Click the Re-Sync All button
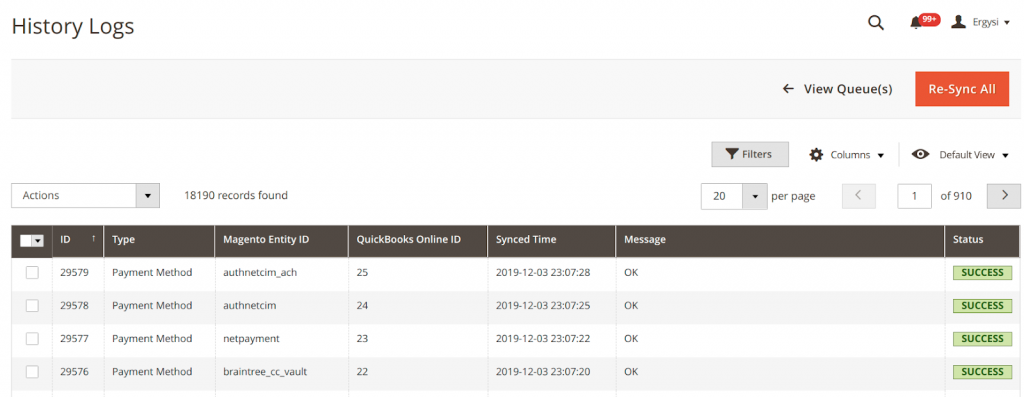This screenshot has height=397, width=1024. click(962, 89)
